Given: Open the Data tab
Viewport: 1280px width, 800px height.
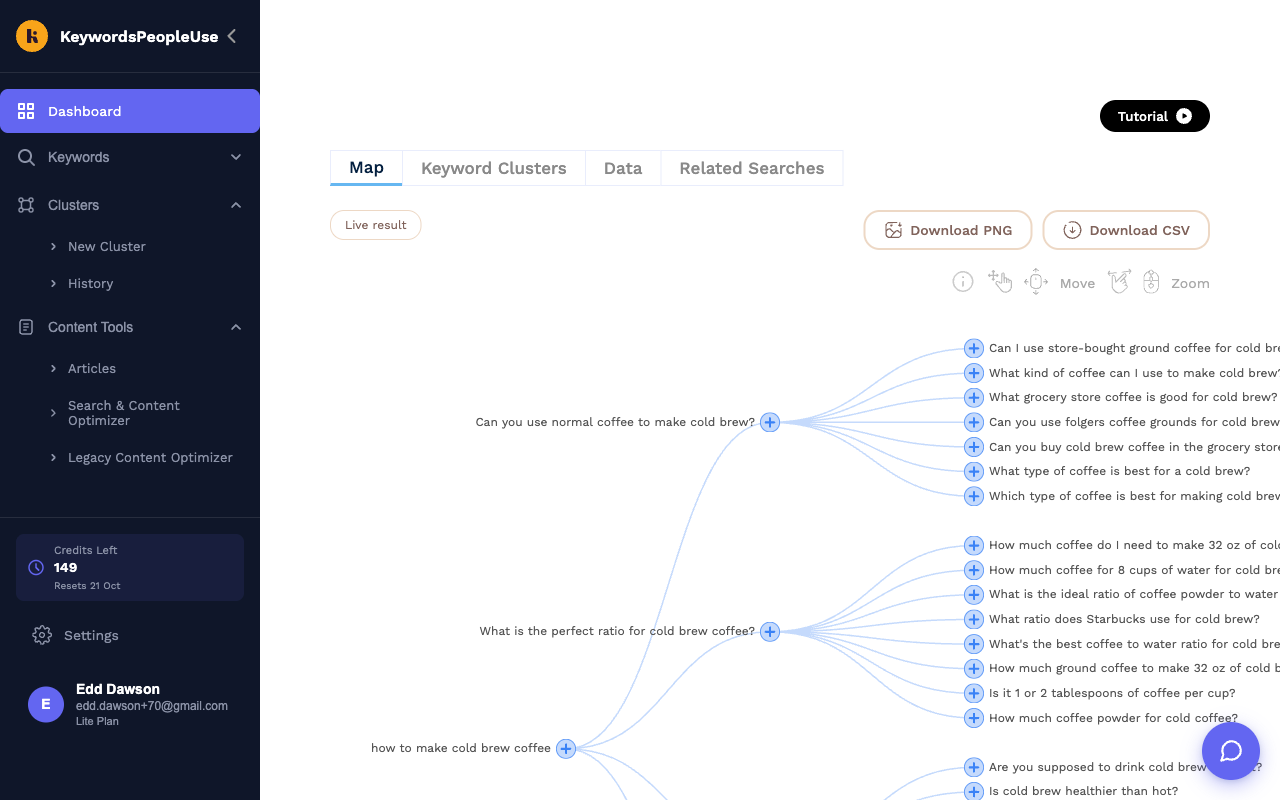Looking at the screenshot, I should (x=623, y=168).
